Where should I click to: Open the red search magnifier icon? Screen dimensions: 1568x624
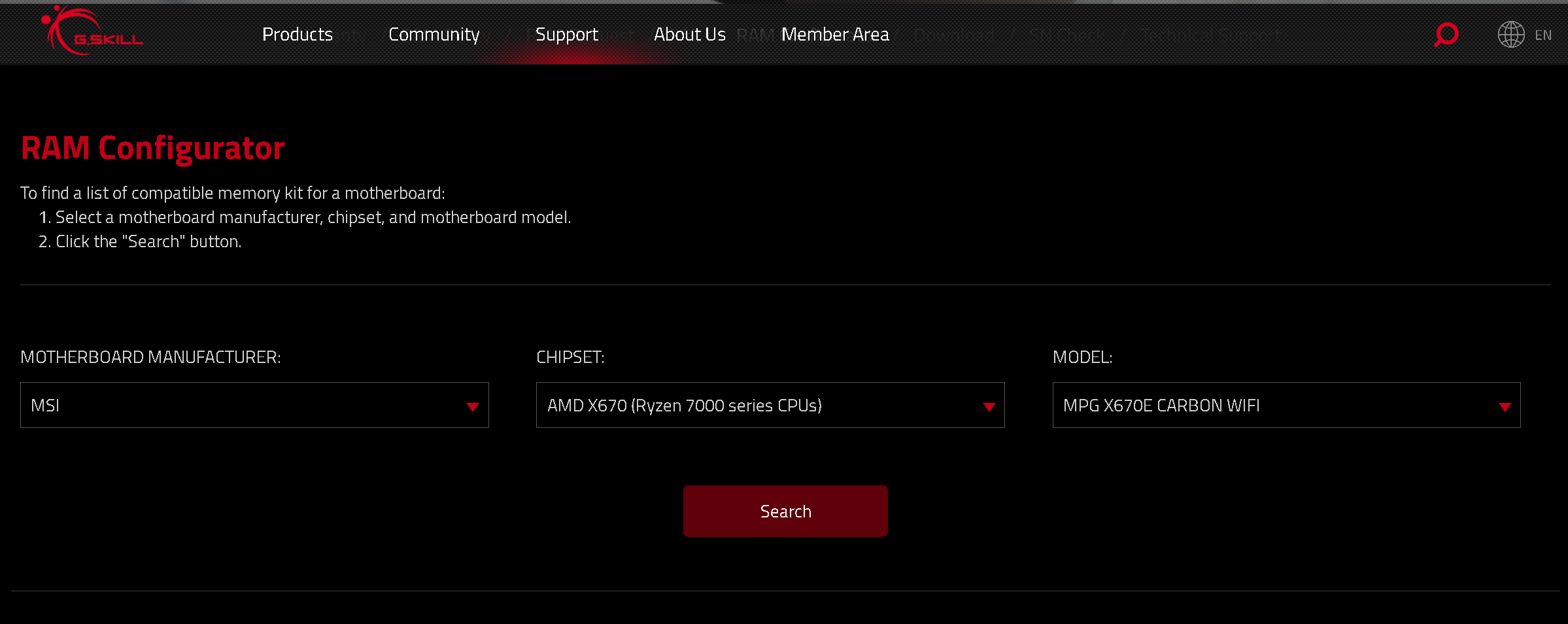click(1446, 34)
